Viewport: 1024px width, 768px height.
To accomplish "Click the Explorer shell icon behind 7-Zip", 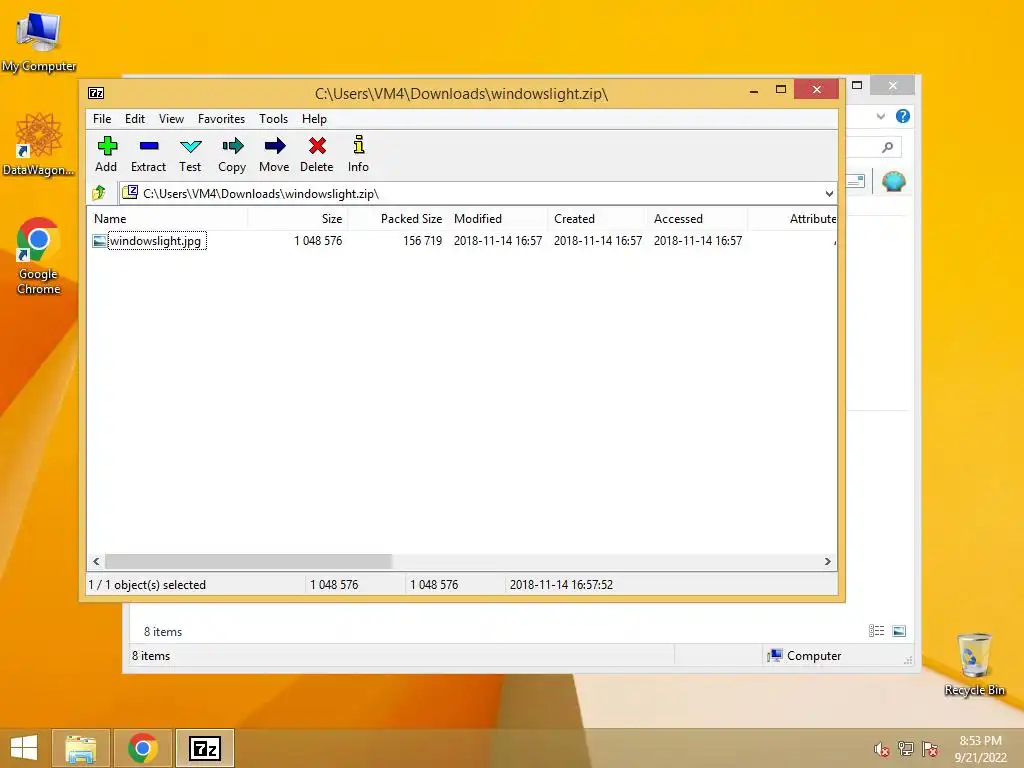I will tap(893, 181).
